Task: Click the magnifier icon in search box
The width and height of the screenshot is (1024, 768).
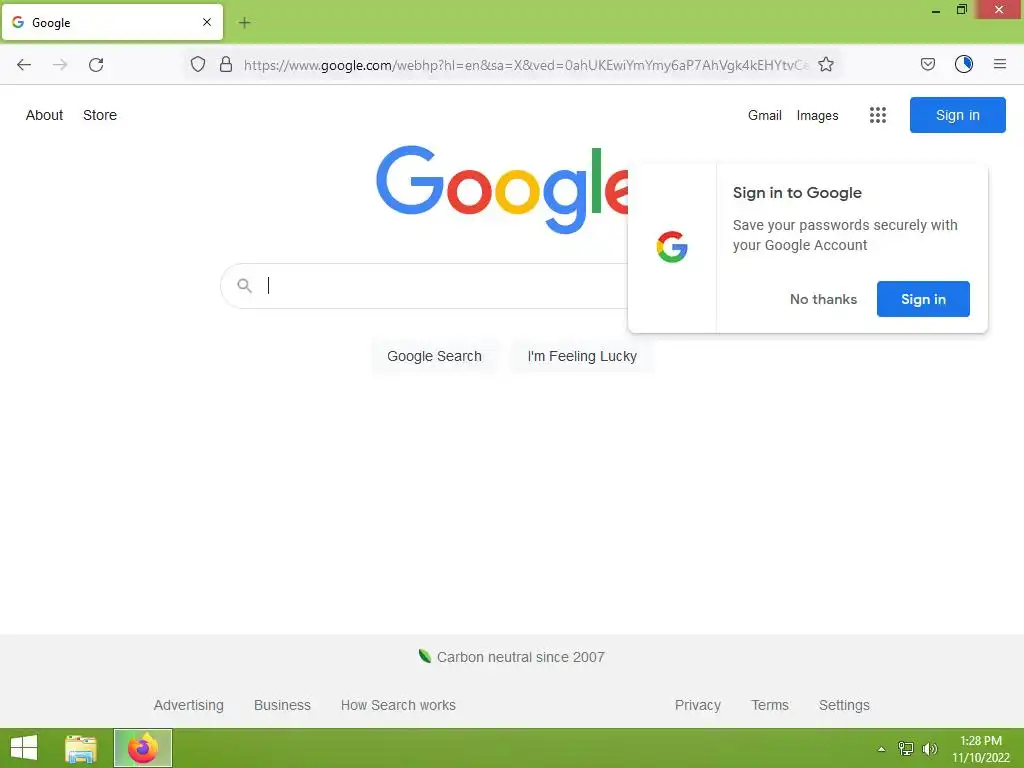Action: point(244,285)
